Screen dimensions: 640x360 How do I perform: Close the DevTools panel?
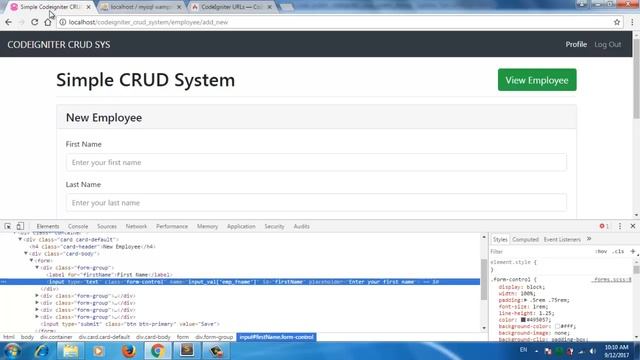[633, 226]
